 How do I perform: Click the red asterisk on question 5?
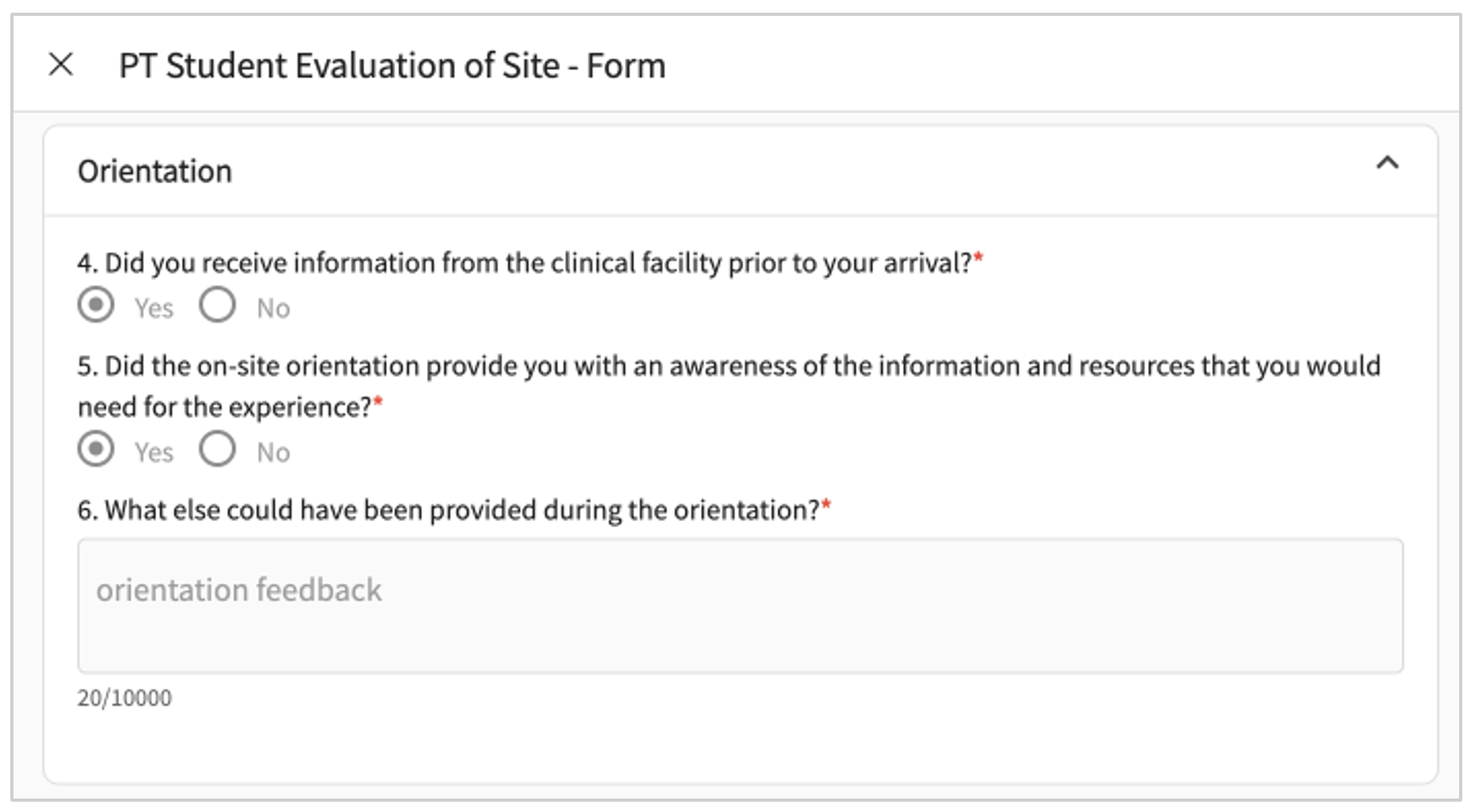pos(378,400)
